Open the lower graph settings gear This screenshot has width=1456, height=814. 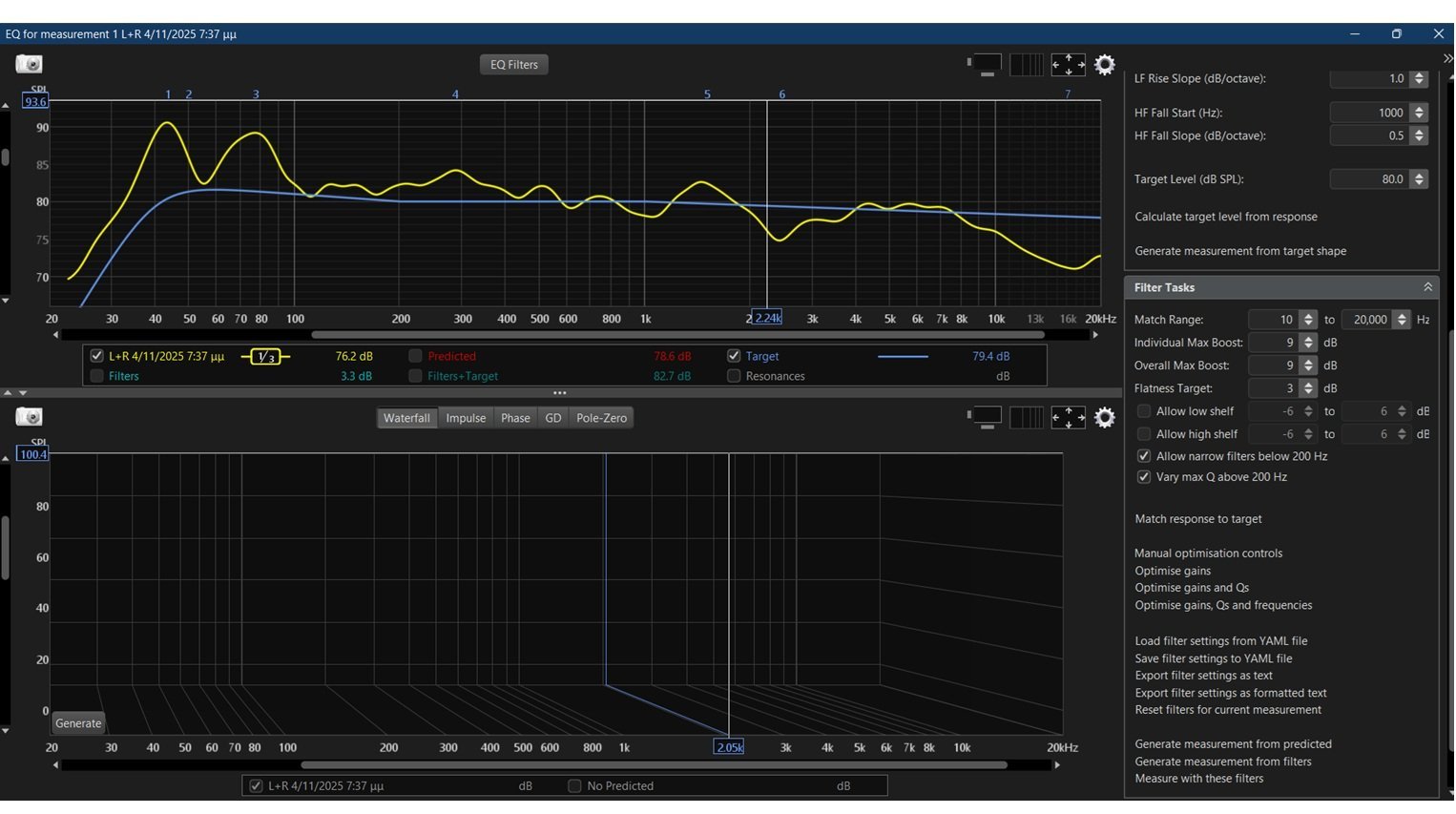point(1104,417)
